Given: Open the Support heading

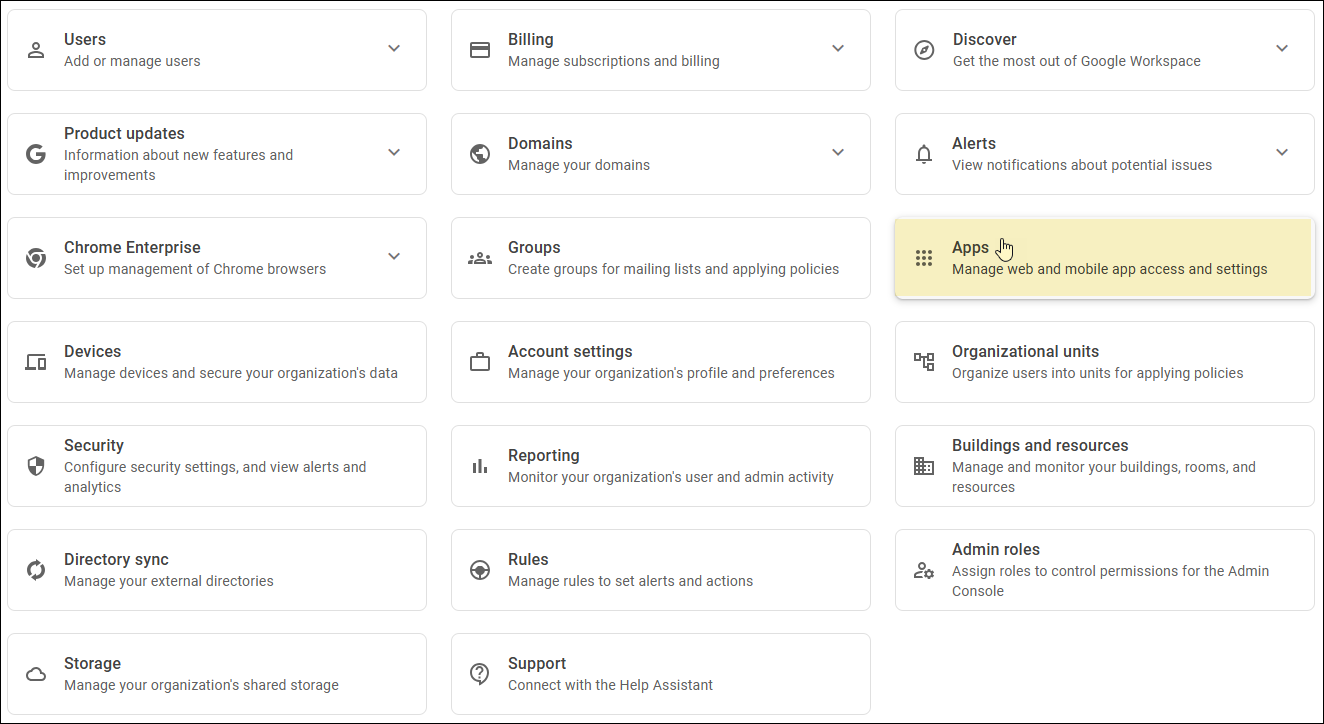Looking at the screenshot, I should point(537,663).
